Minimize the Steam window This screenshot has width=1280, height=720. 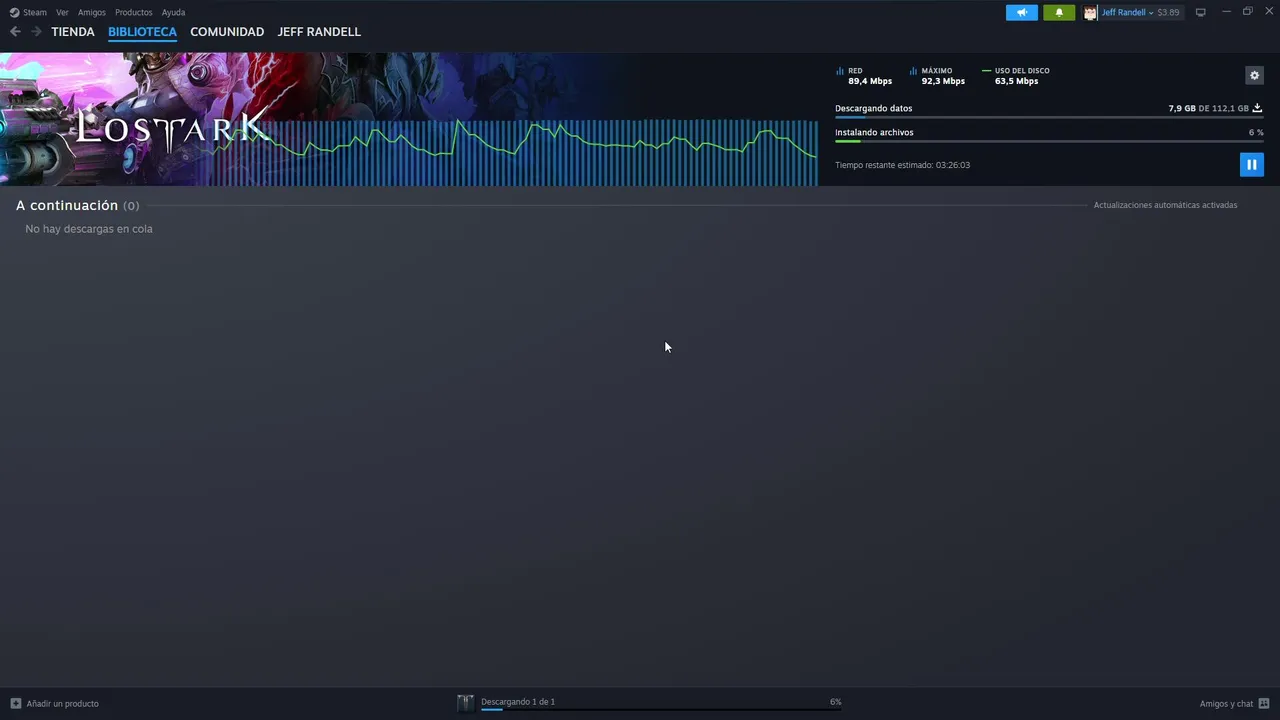pyautogui.click(x=1226, y=12)
